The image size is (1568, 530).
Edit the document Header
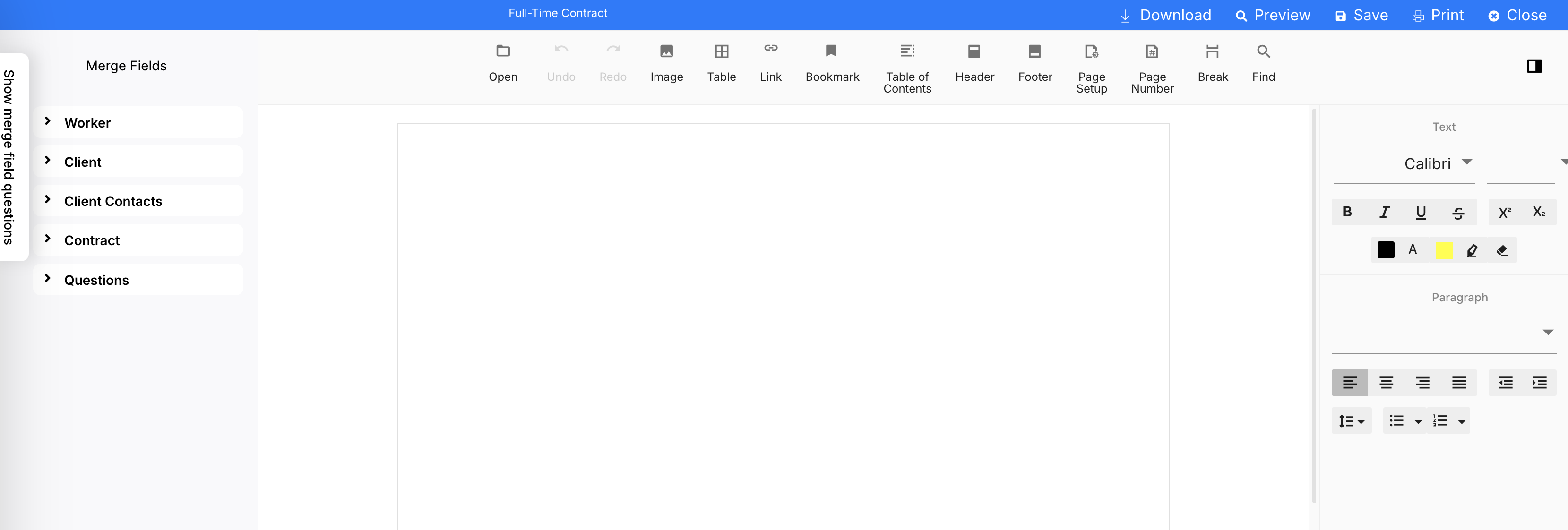tap(974, 63)
